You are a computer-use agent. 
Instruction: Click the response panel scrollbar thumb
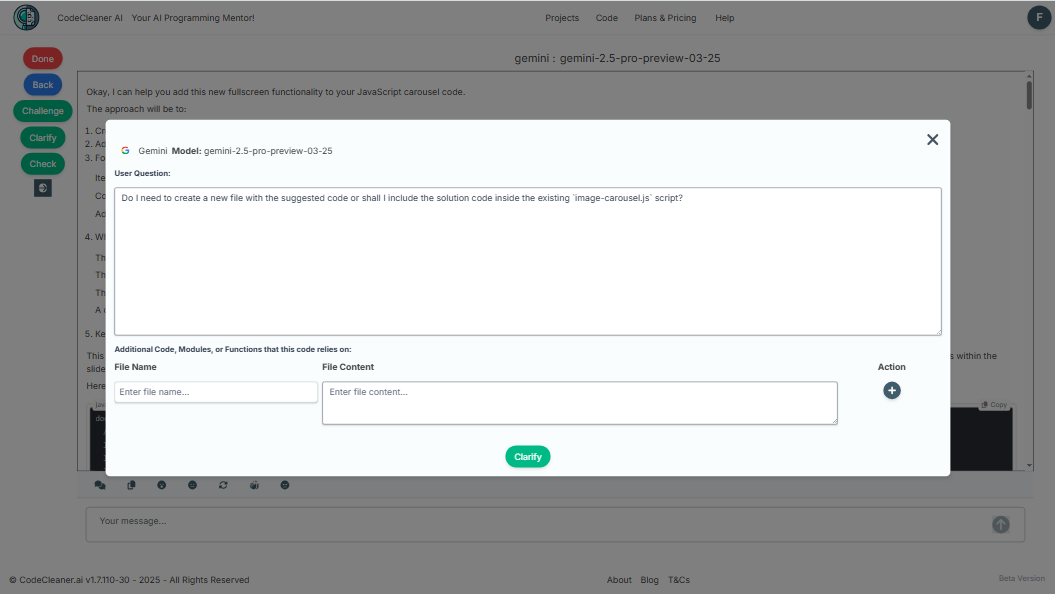click(x=1029, y=94)
